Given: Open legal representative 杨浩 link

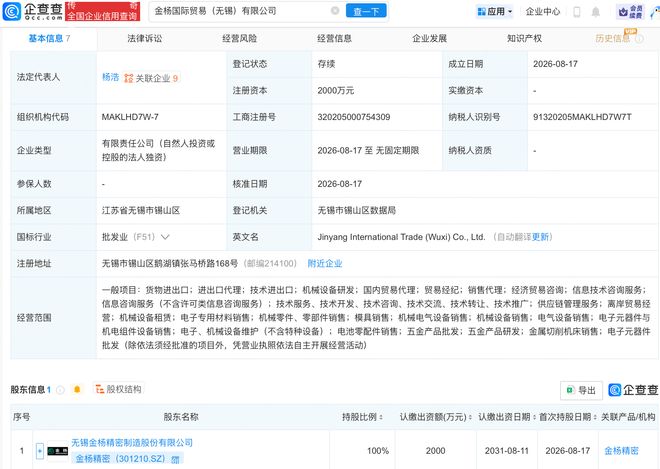Looking at the screenshot, I should coord(110,77).
